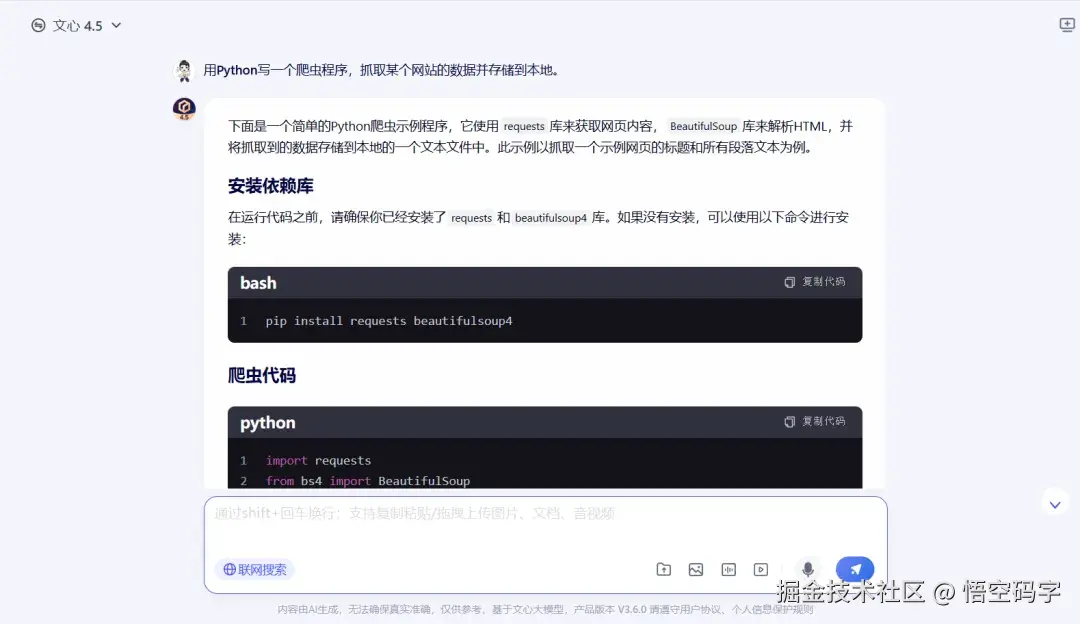Click the blue send message icon
Image resolution: width=1080 pixels, height=624 pixels.
[x=855, y=568]
